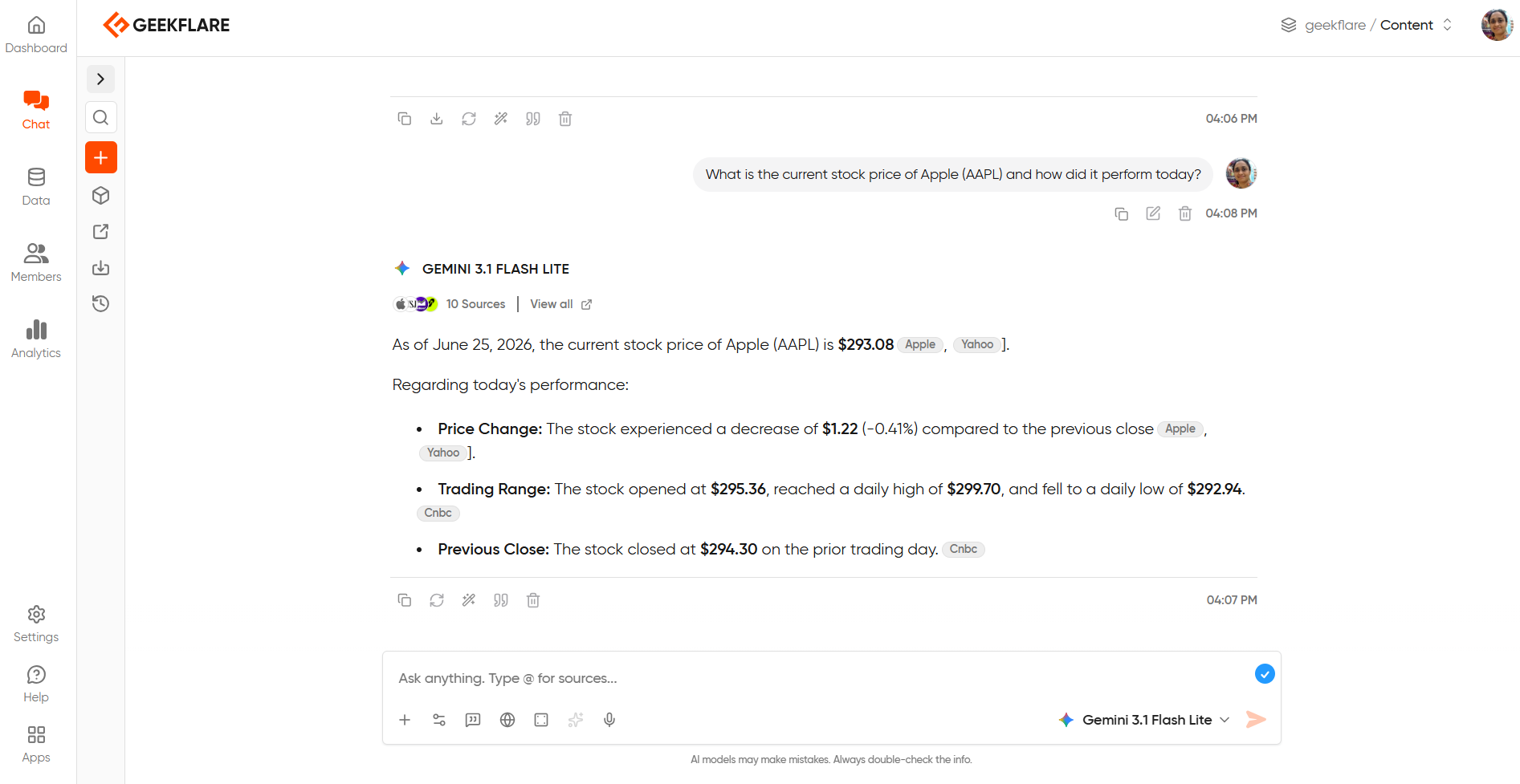Delete the user's AAPL question
Screen dimensions: 1520x784
coord(1185,213)
